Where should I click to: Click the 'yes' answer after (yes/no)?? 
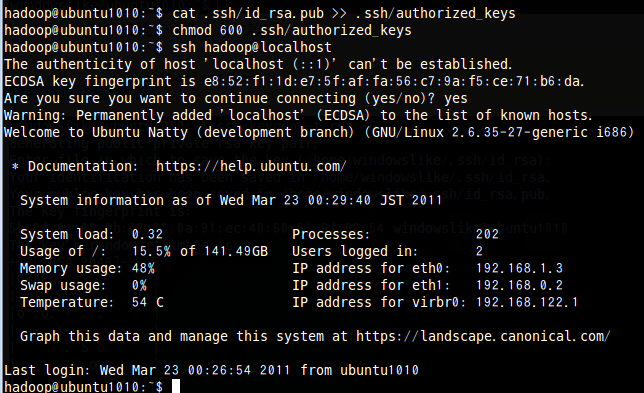pos(455,99)
